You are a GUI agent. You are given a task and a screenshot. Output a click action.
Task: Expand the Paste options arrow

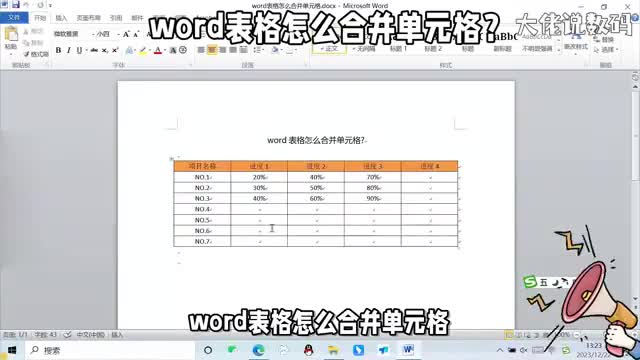11,53
